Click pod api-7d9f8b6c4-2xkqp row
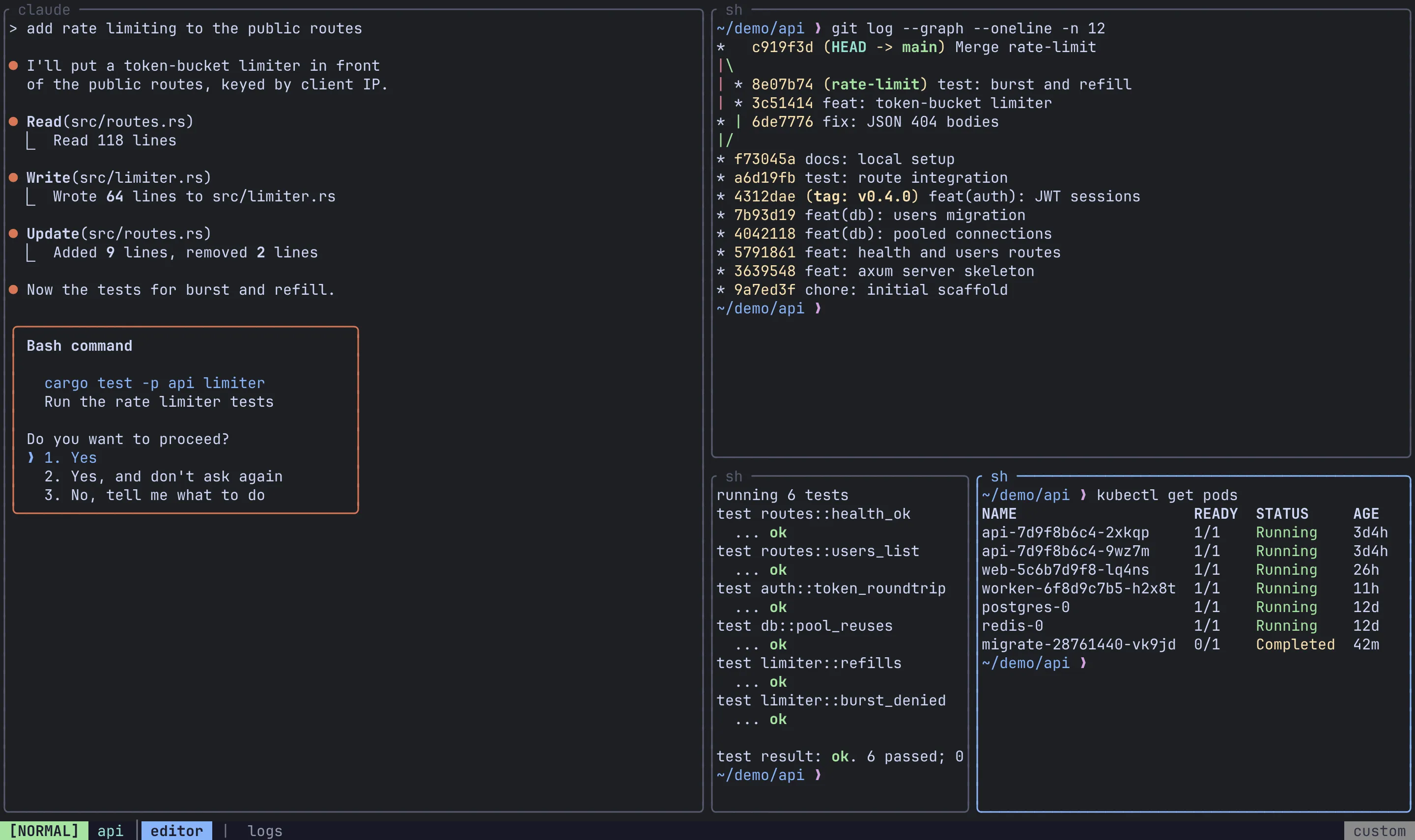The image size is (1415, 840). click(1185, 532)
